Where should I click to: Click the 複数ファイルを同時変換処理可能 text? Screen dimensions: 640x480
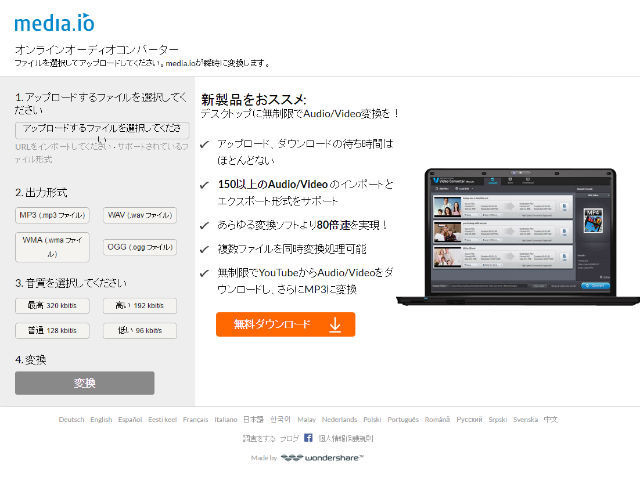(x=291, y=249)
